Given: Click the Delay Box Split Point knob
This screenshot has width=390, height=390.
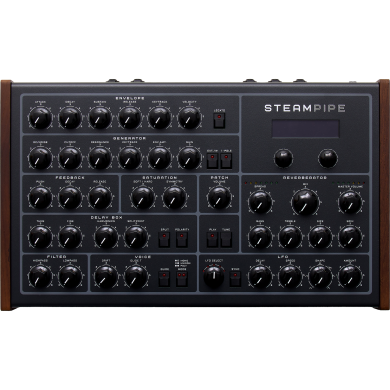Looking at the screenshot, I should tap(136, 237).
